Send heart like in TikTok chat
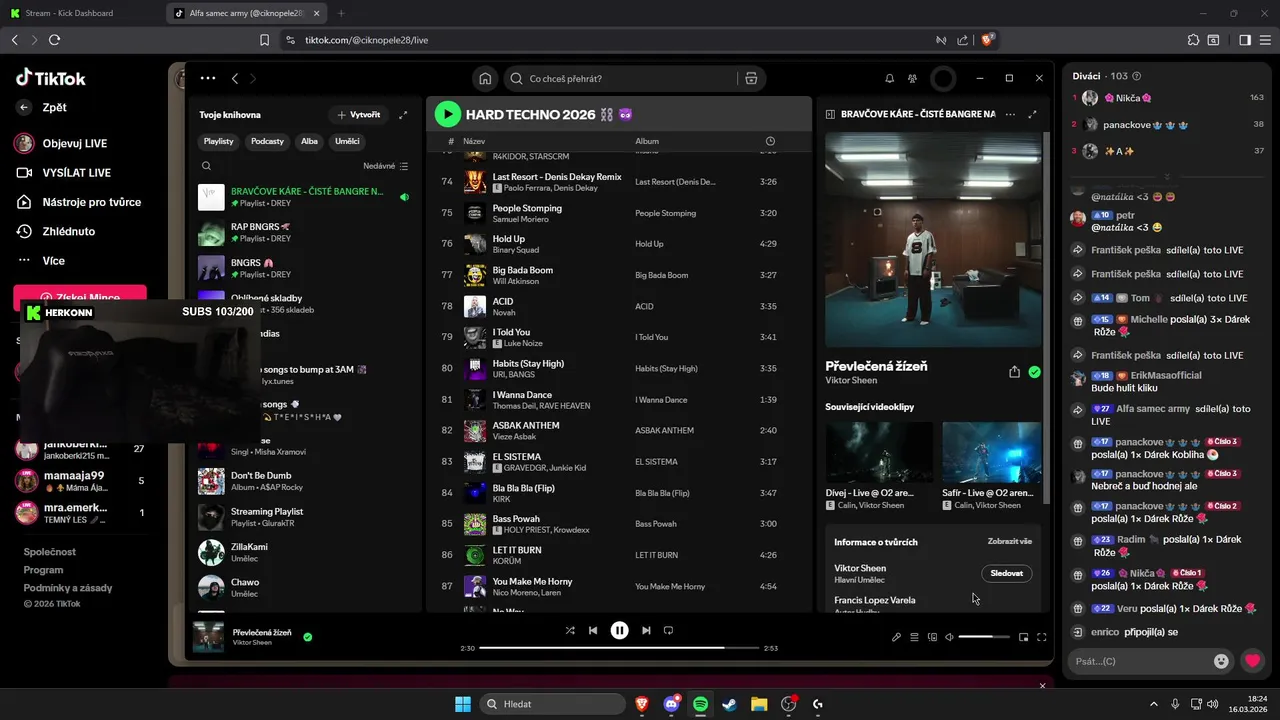The height and width of the screenshot is (720, 1280). [x=1252, y=661]
